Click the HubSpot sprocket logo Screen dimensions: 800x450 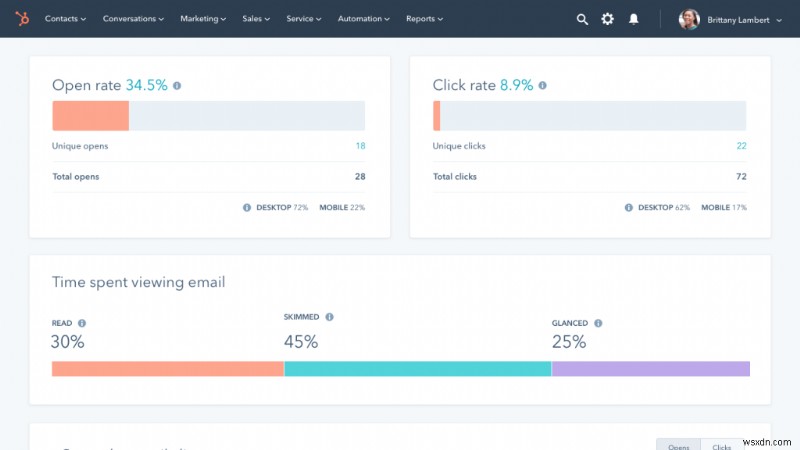coord(22,19)
